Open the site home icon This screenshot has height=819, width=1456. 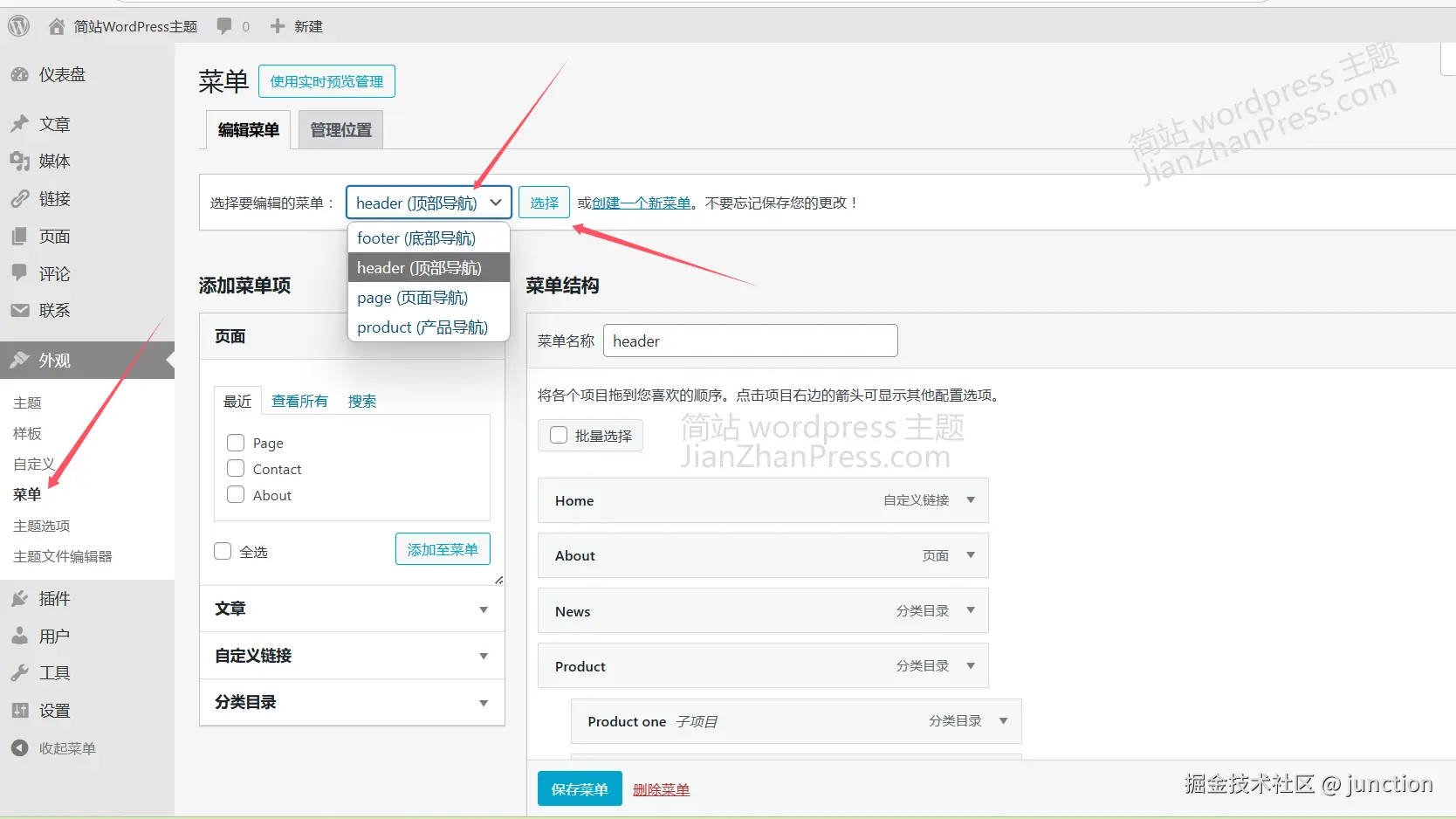57,26
